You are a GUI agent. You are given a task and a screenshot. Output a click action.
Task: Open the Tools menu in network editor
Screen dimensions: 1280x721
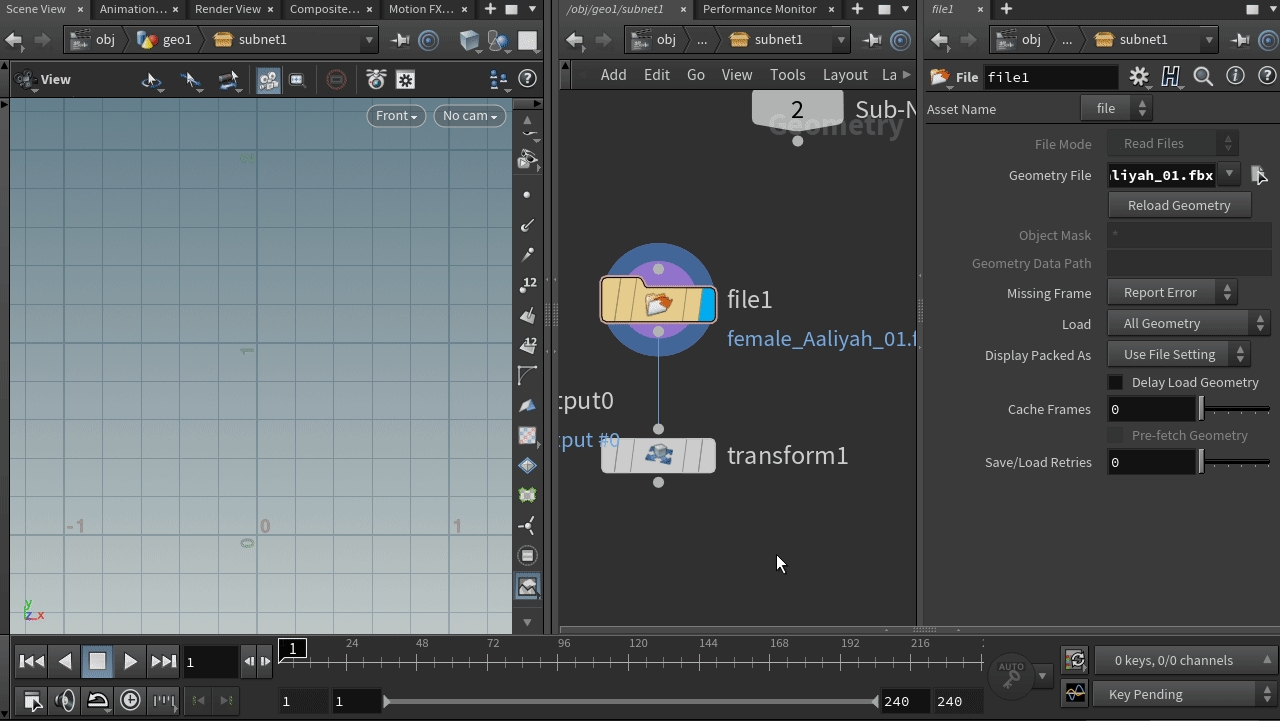[787, 75]
